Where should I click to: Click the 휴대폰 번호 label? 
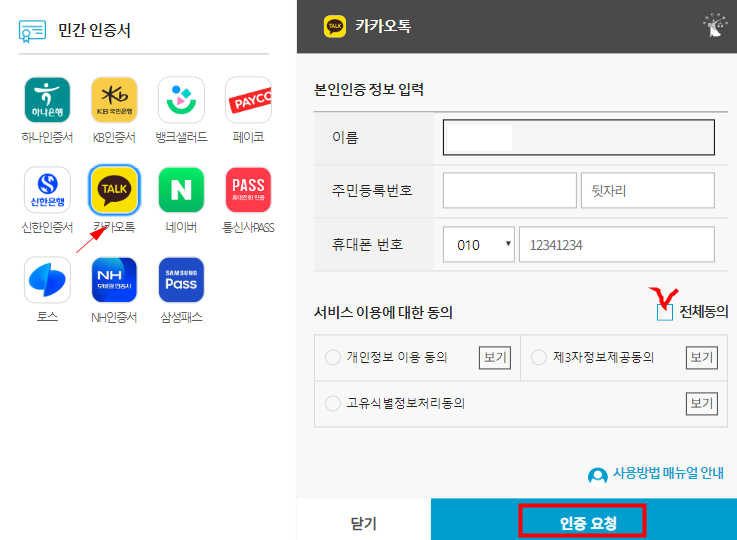click(x=367, y=244)
